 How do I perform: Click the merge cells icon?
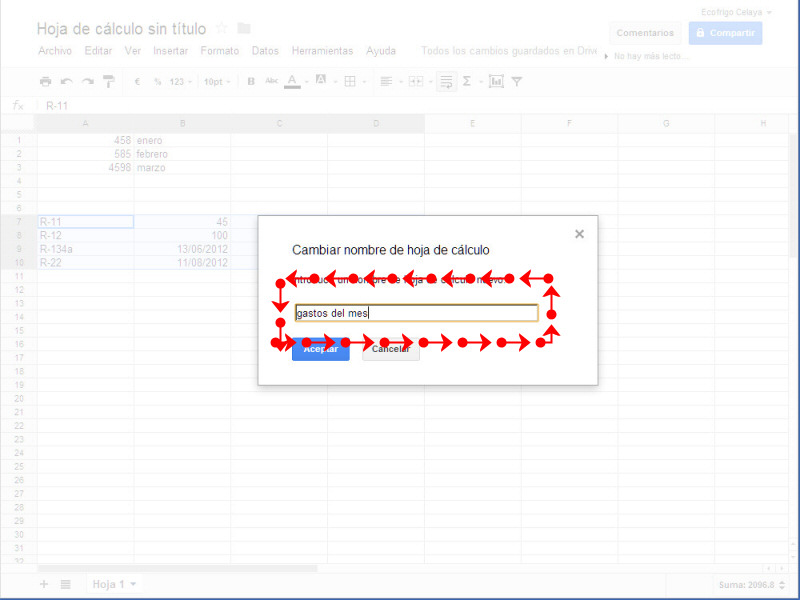click(416, 82)
